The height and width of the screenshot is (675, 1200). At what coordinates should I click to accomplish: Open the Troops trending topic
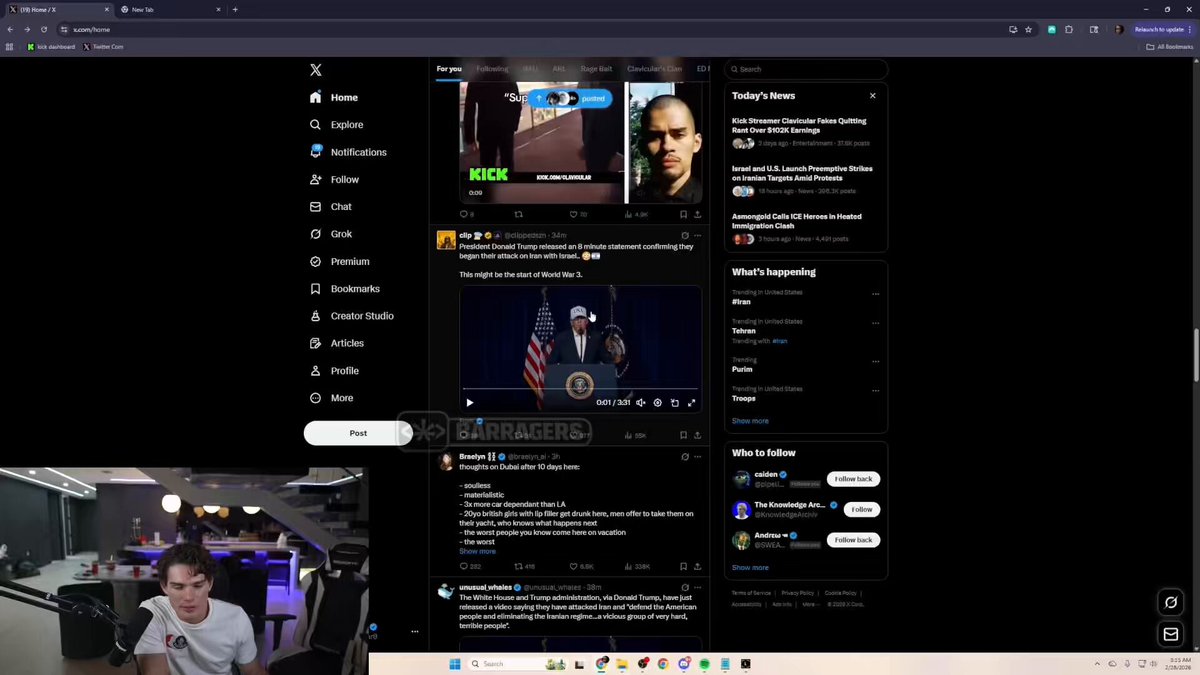[x=743, y=398]
